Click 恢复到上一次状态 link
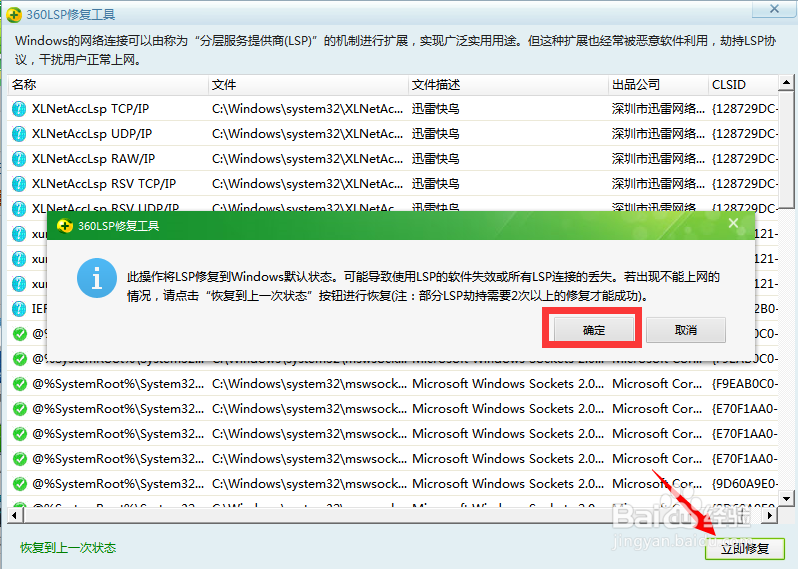The image size is (798, 569). point(68,548)
